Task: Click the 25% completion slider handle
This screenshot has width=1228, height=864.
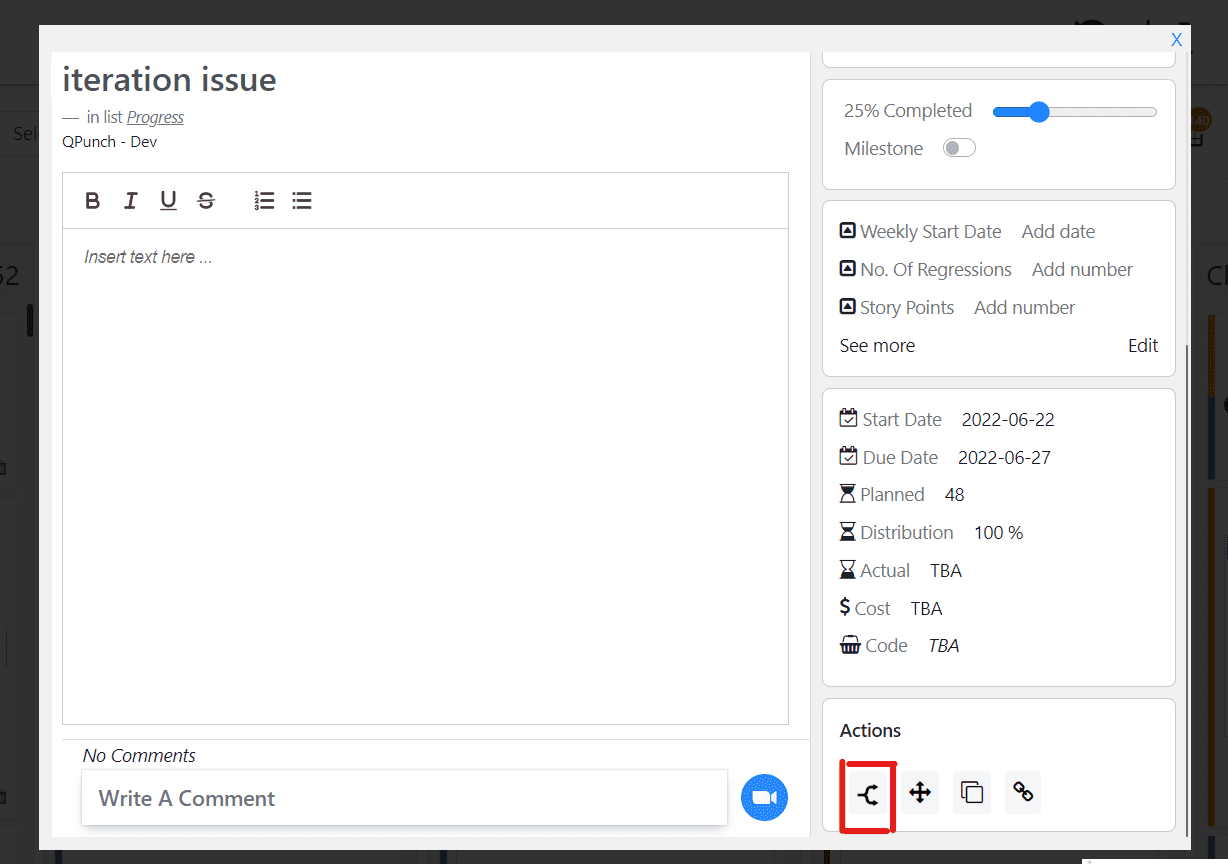Action: pos(1039,112)
